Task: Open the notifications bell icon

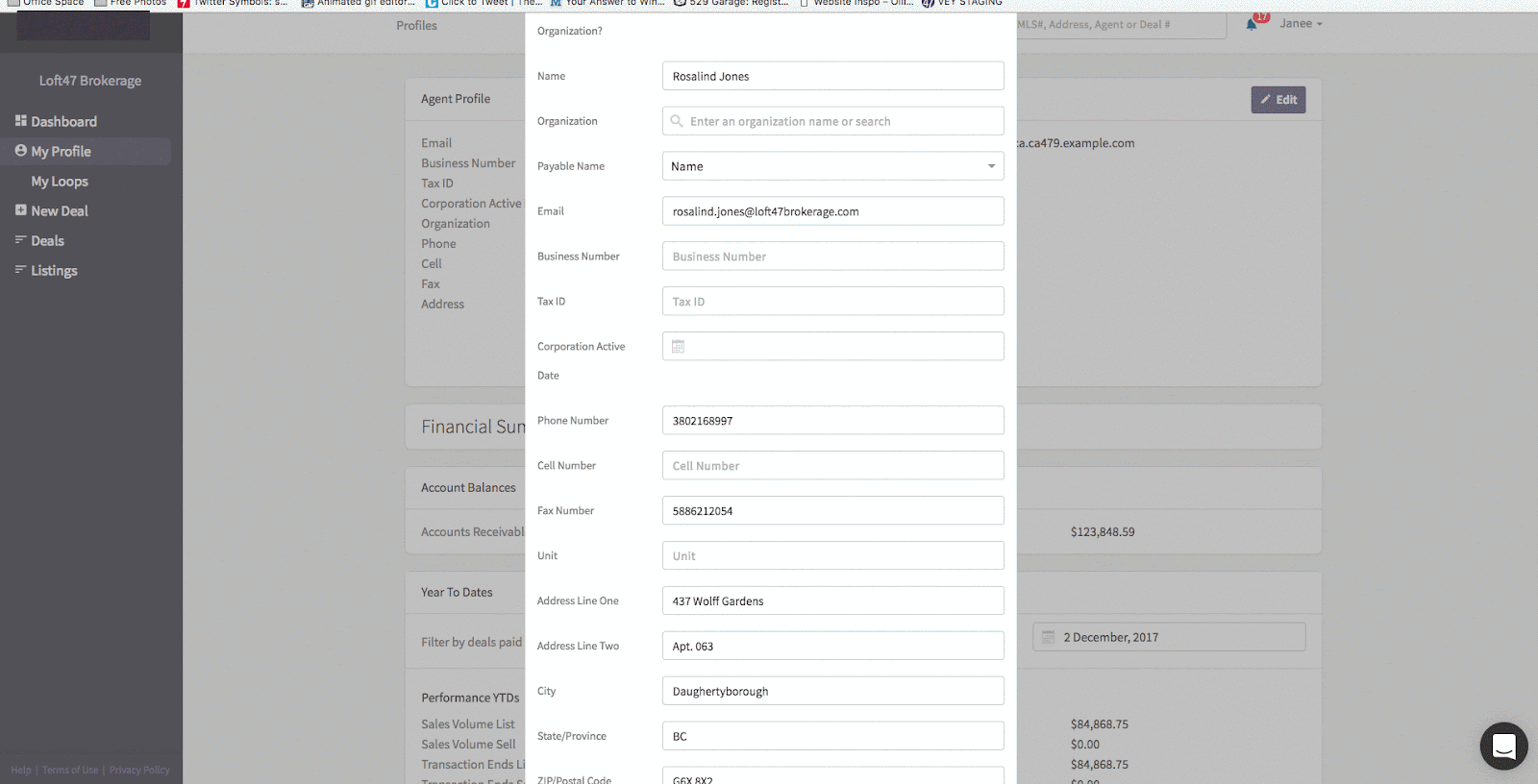Action: pyautogui.click(x=1253, y=24)
